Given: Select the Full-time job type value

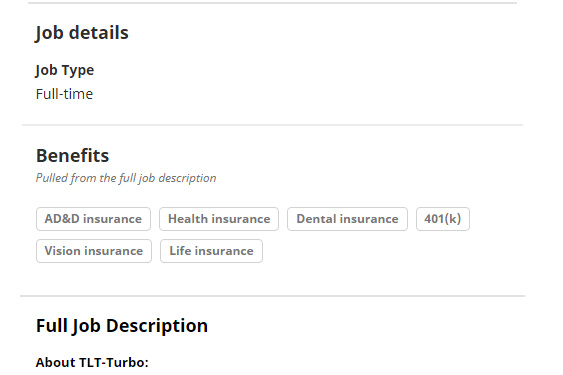Looking at the screenshot, I should click(x=64, y=94).
